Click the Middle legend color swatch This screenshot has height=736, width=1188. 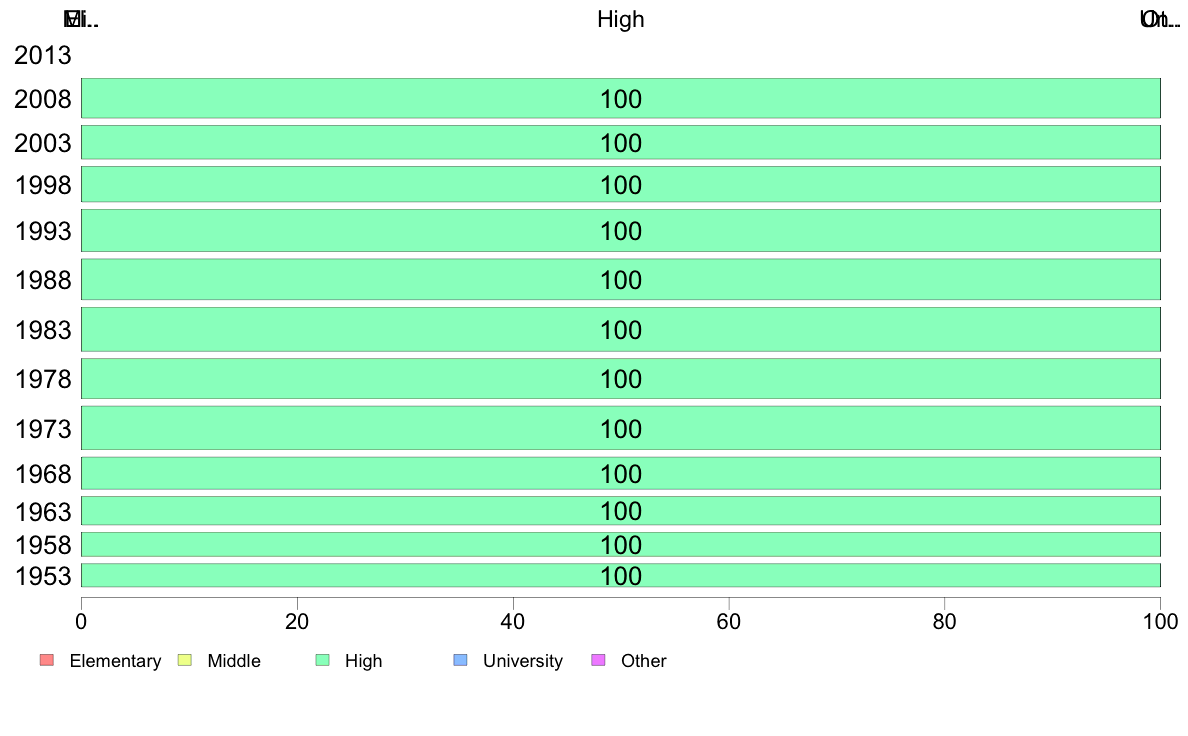tap(185, 660)
